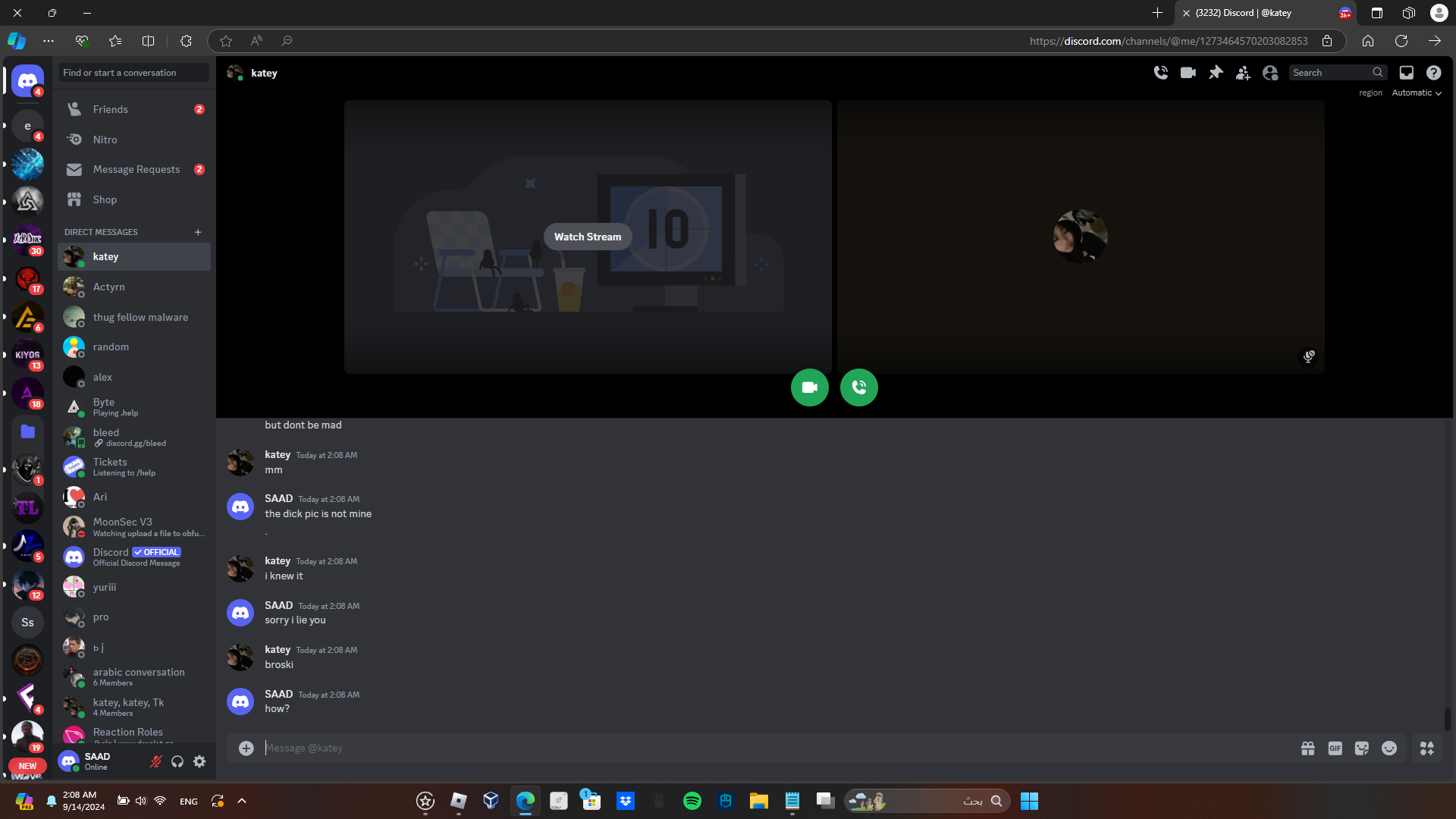Viewport: 1456px width, 819px height.
Task: Open the browser favorites list
Action: tap(115, 41)
